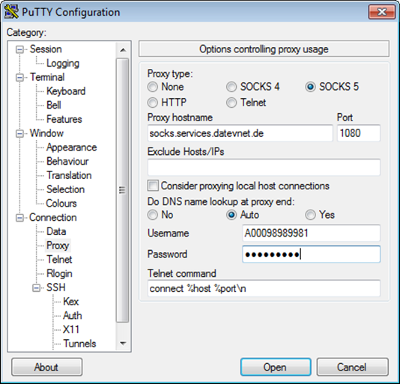The image size is (400, 384).
Task: Open the Terminal category
Action: (x=47, y=77)
